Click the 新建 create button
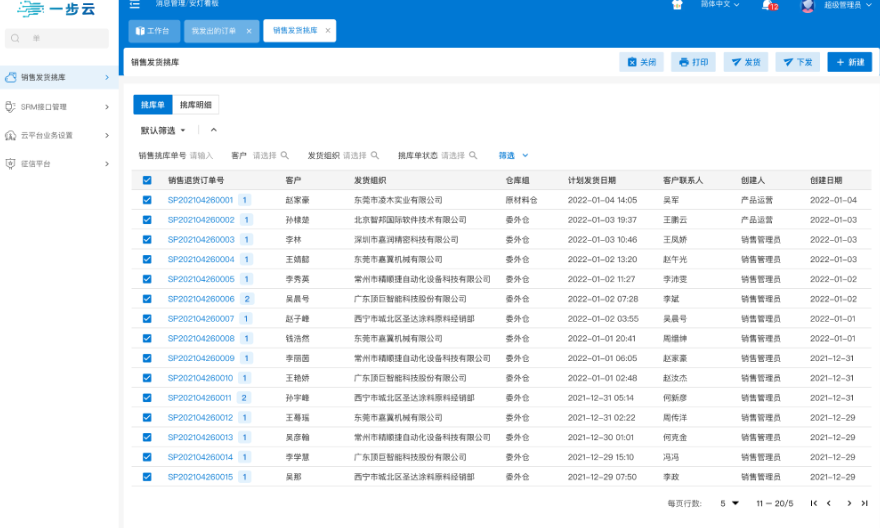Viewport: 880px width, 528px height. 849,62
